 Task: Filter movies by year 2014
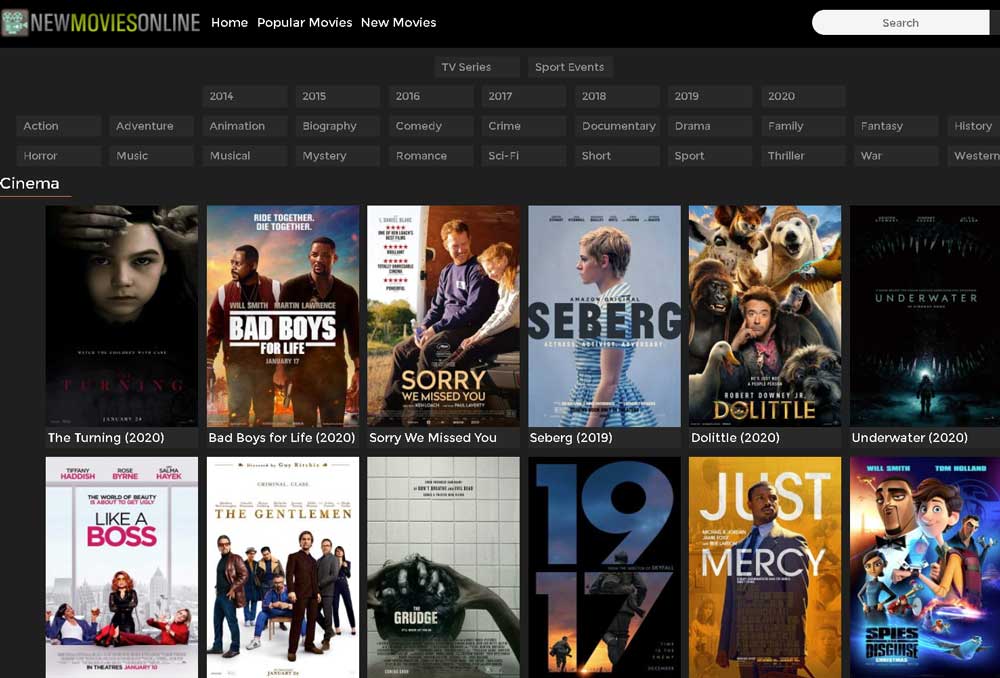245,96
